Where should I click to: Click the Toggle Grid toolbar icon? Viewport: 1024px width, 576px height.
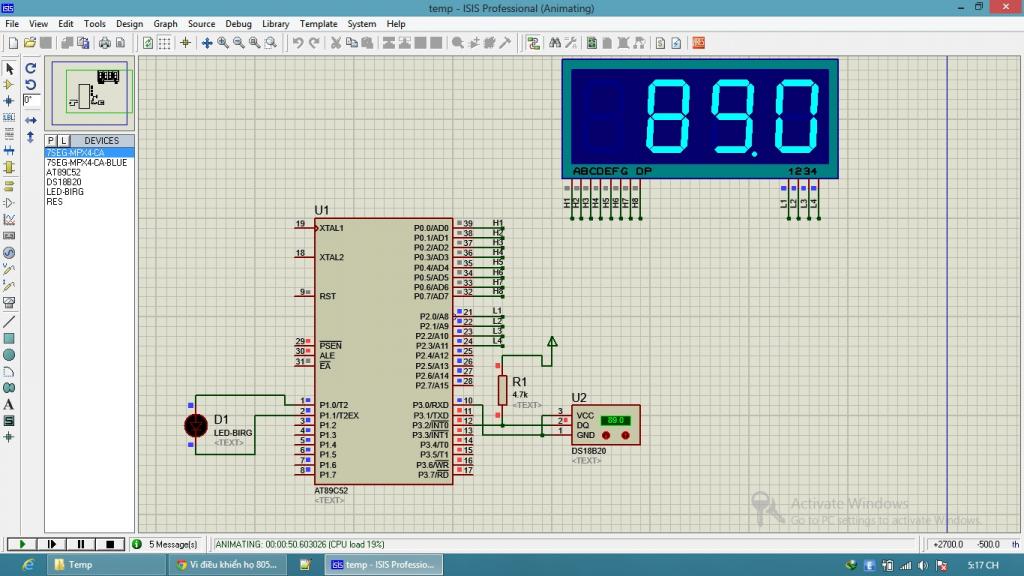pos(164,43)
